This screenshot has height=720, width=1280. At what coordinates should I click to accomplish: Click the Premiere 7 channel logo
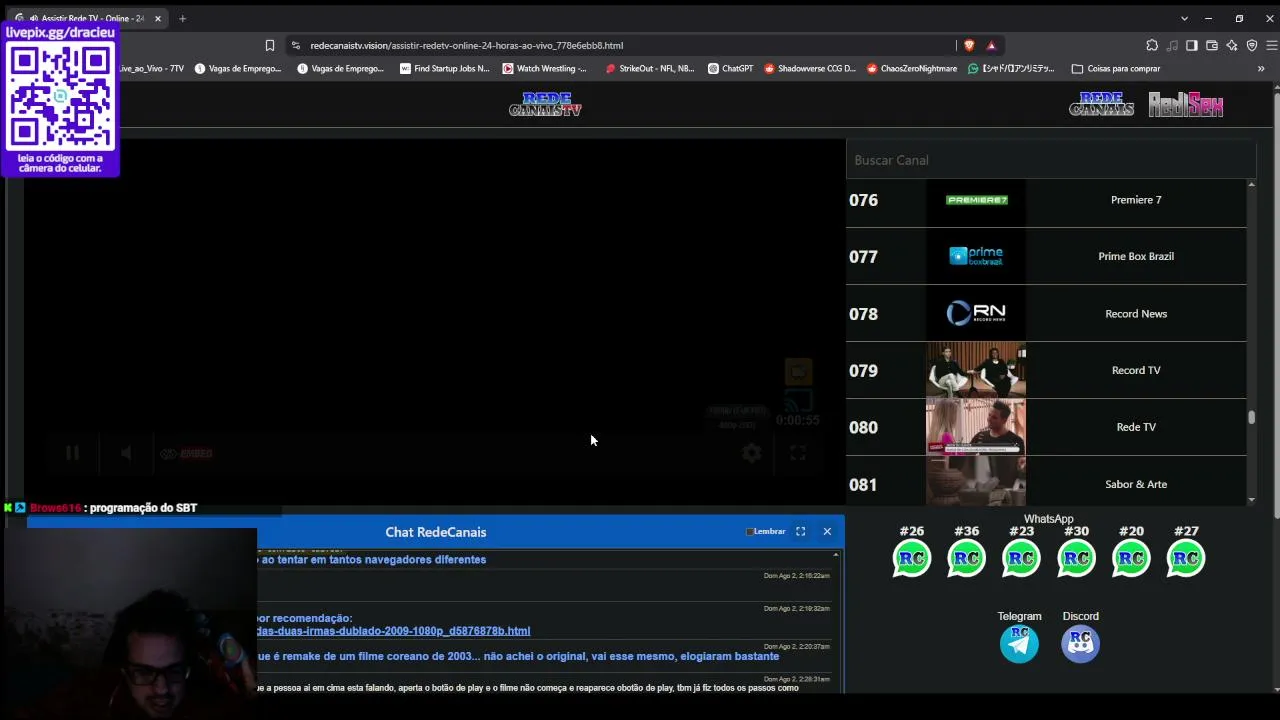976,200
